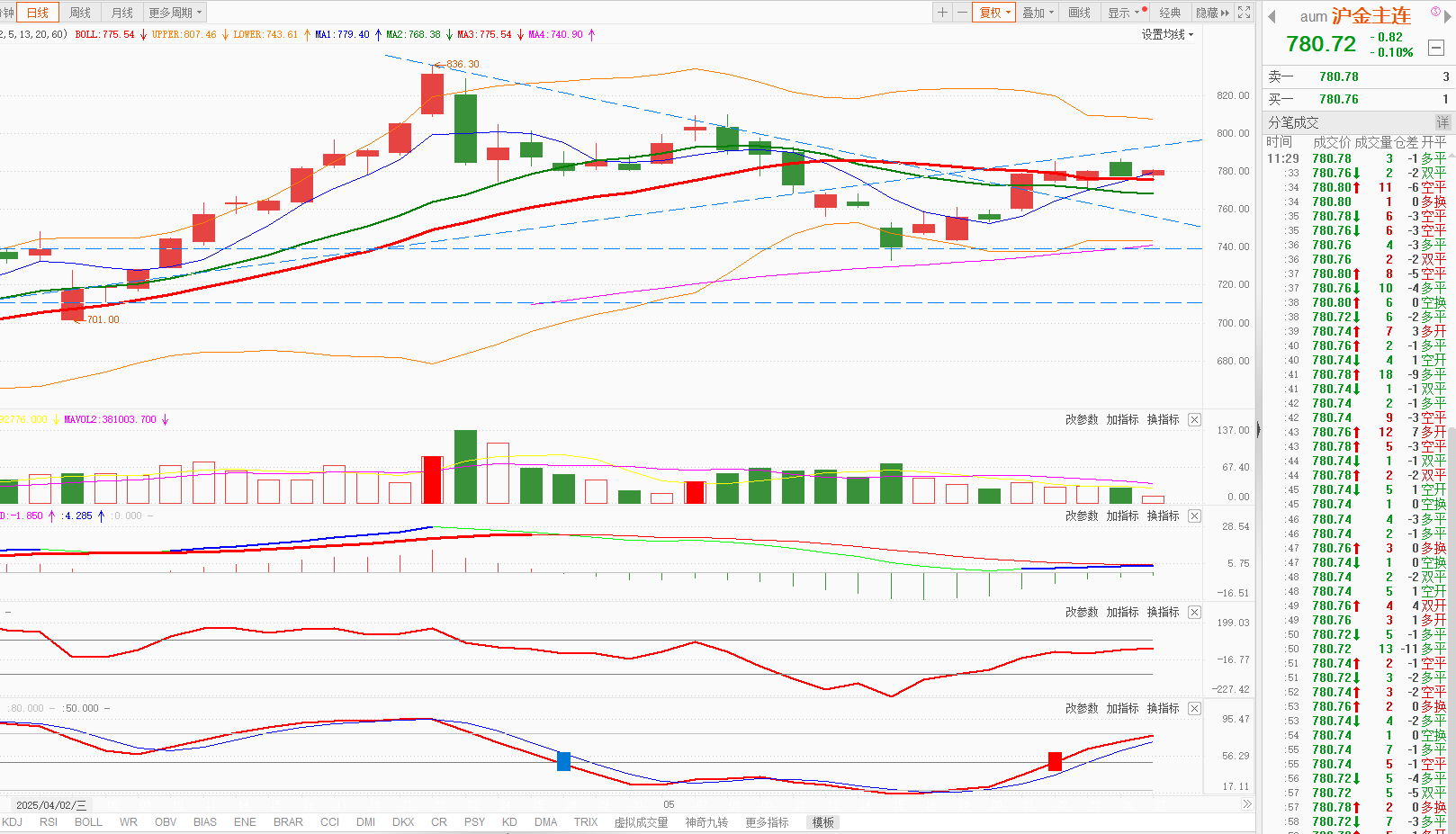Select the KD indicator tab
This screenshot has height=834, width=1456.
tap(509, 822)
